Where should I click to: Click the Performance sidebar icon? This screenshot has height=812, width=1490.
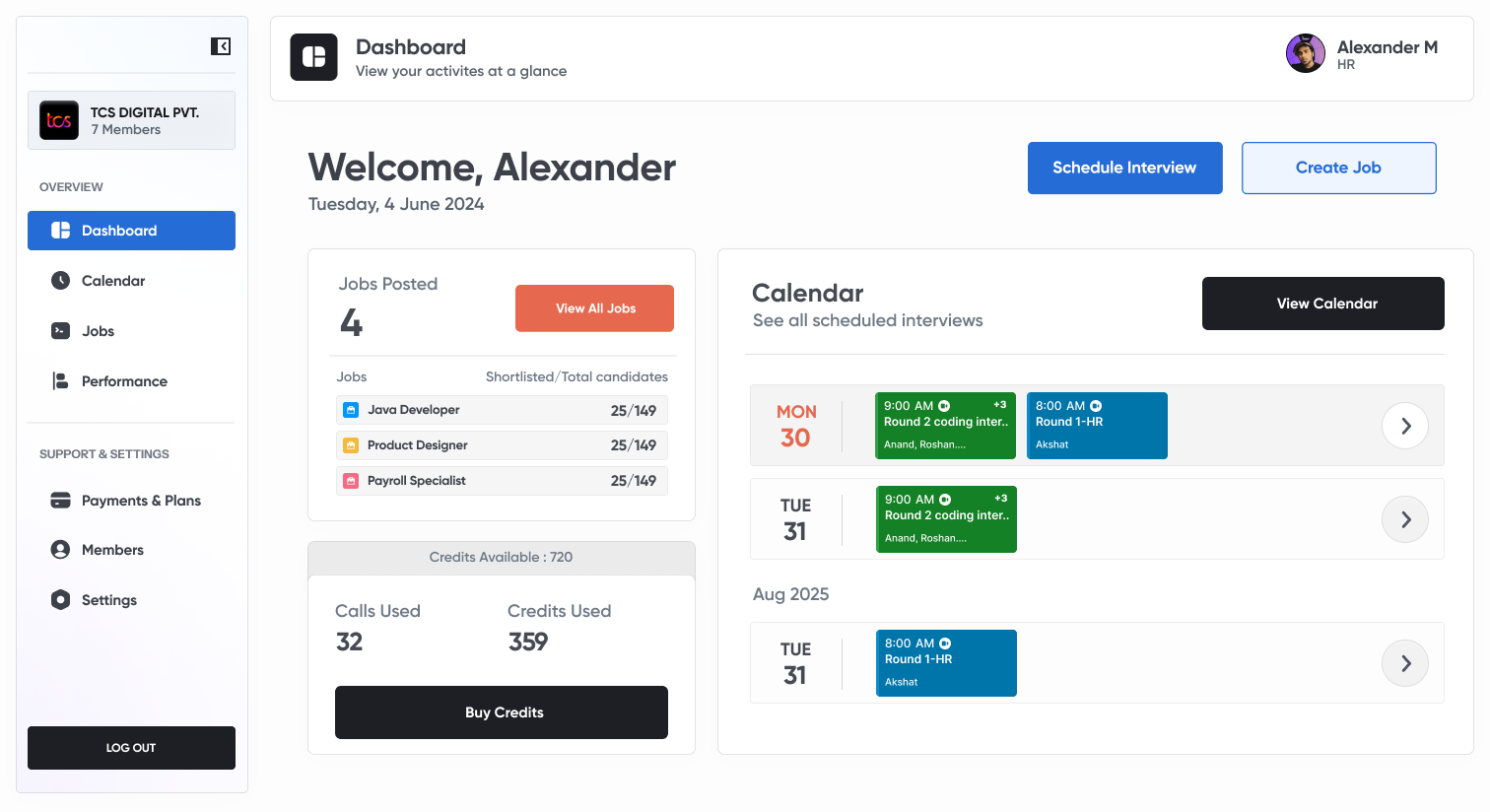[61, 380]
